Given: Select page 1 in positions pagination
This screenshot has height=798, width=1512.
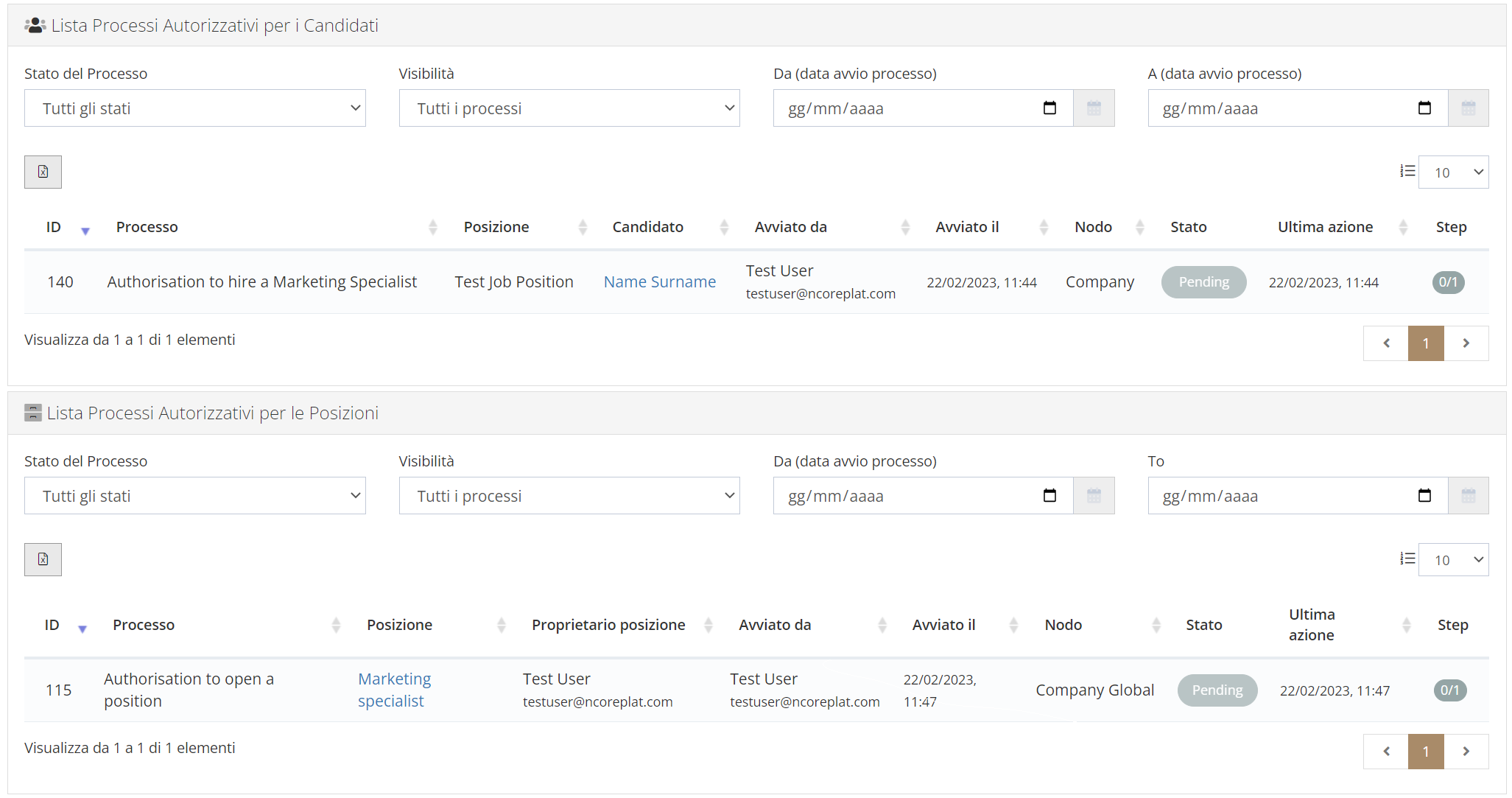Looking at the screenshot, I should (1426, 752).
